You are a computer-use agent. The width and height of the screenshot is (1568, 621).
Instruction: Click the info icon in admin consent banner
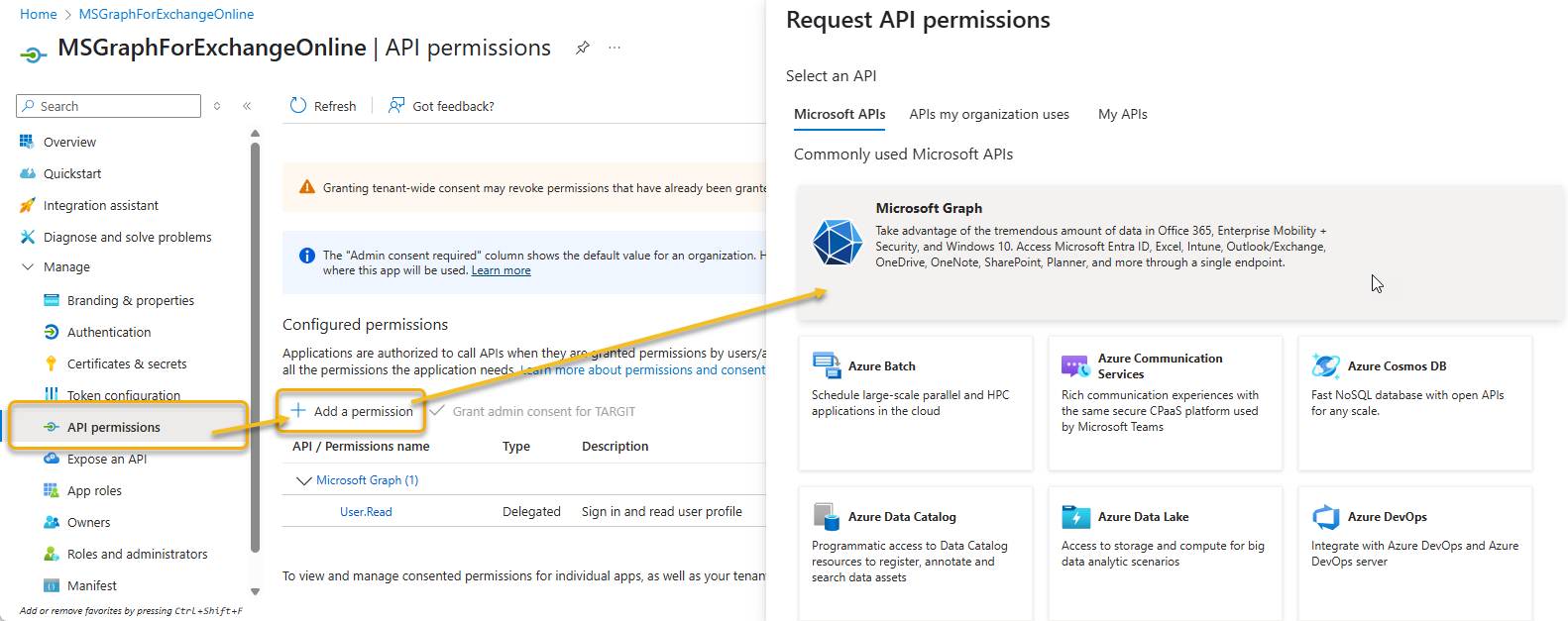point(307,256)
